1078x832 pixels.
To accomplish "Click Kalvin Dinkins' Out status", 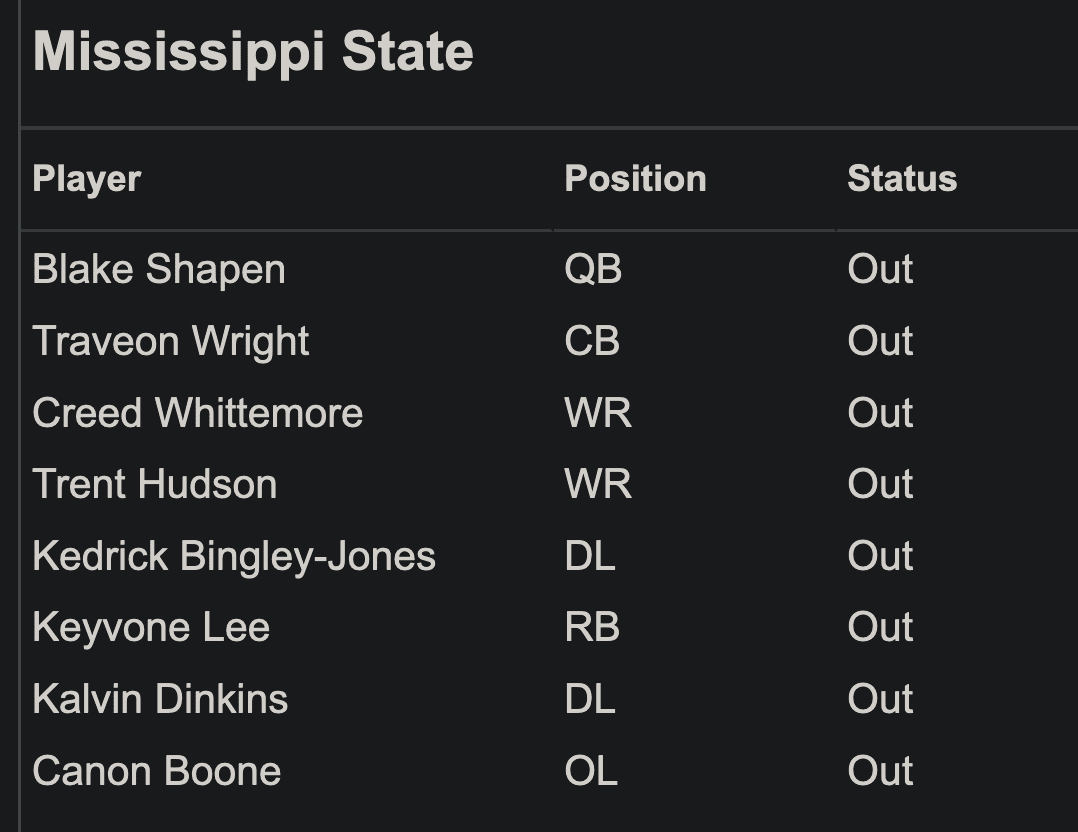I will [880, 700].
